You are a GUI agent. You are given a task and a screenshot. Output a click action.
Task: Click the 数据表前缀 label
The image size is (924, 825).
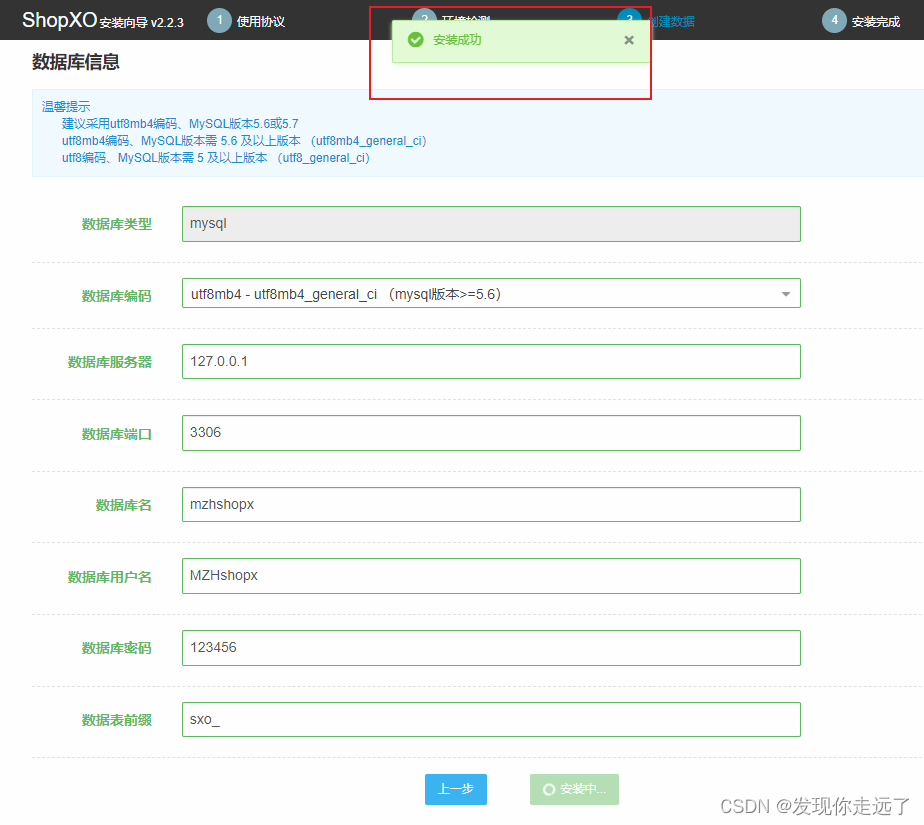click(117, 720)
